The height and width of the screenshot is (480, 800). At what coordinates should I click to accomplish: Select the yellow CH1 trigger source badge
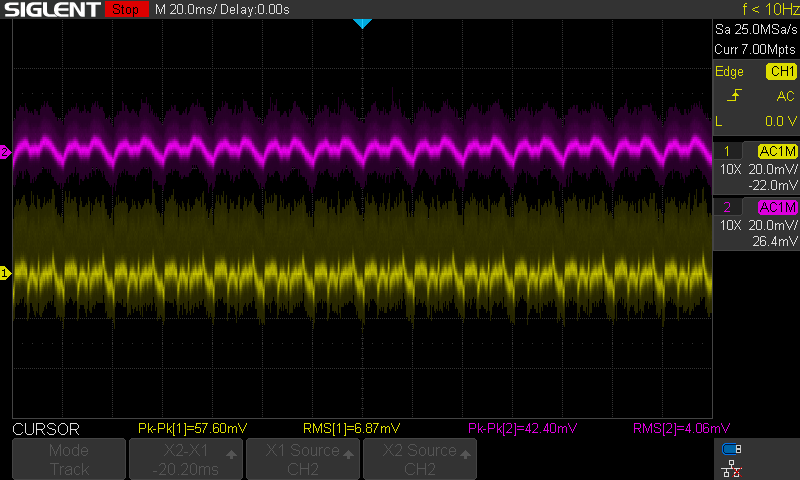780,72
